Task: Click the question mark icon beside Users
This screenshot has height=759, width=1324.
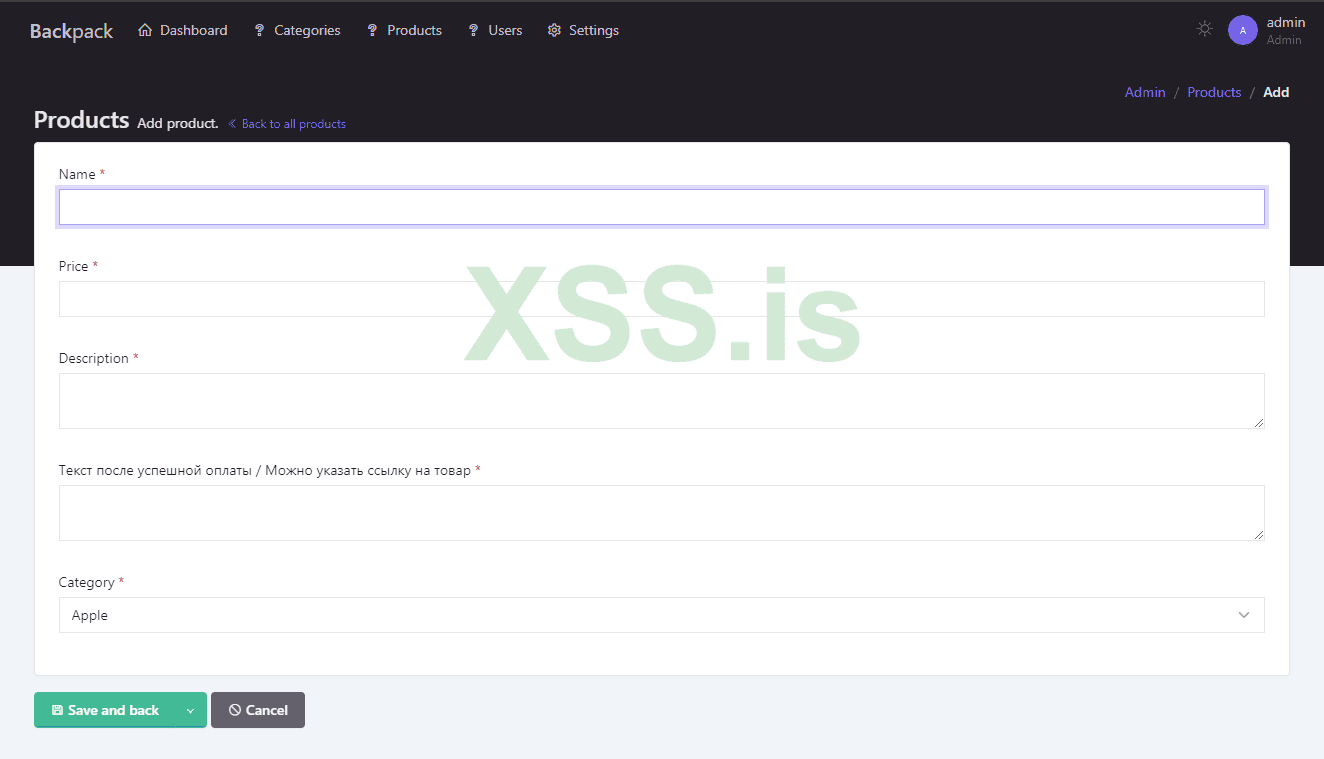Action: [x=473, y=30]
